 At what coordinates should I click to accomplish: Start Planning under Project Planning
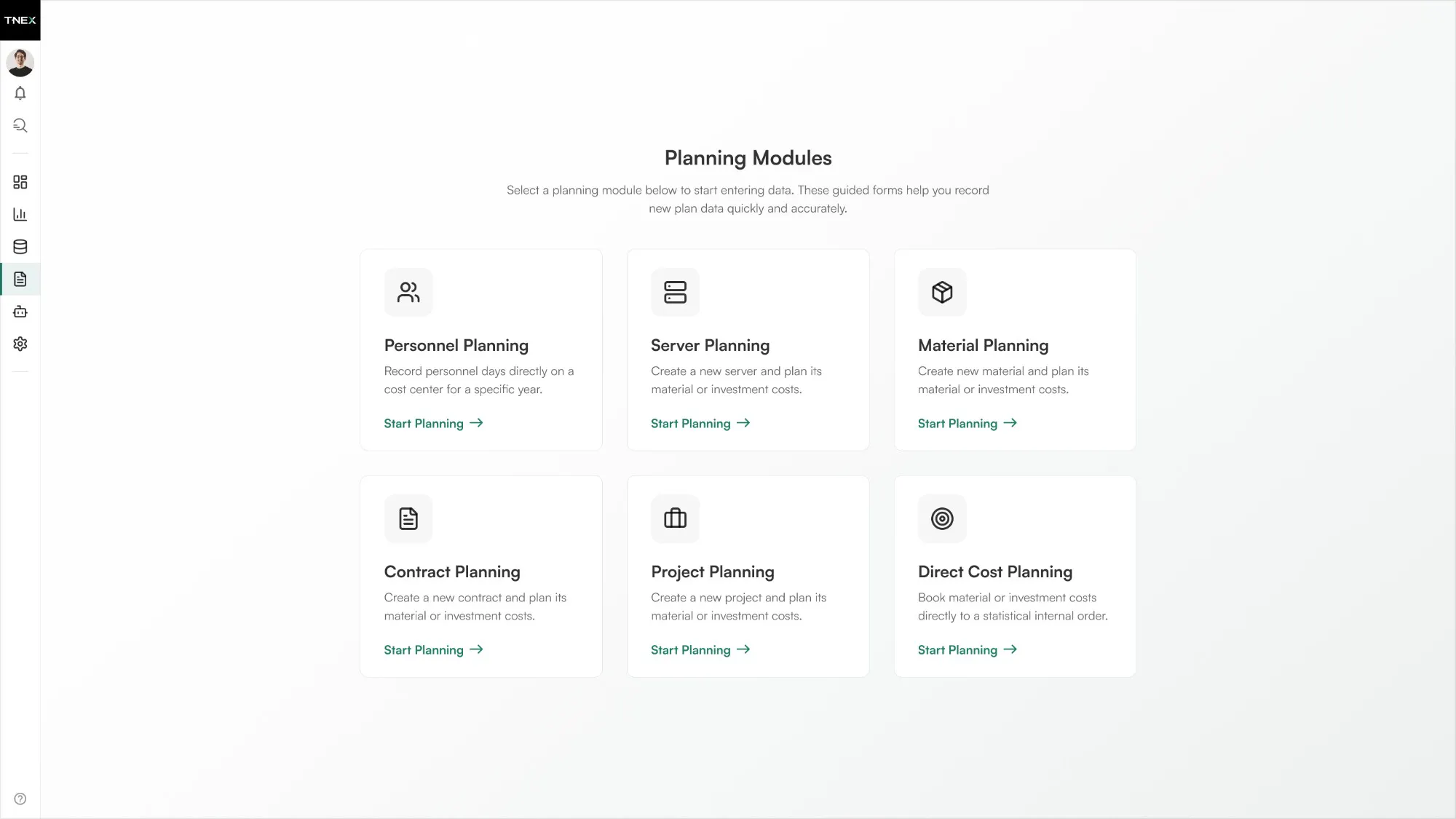(700, 650)
